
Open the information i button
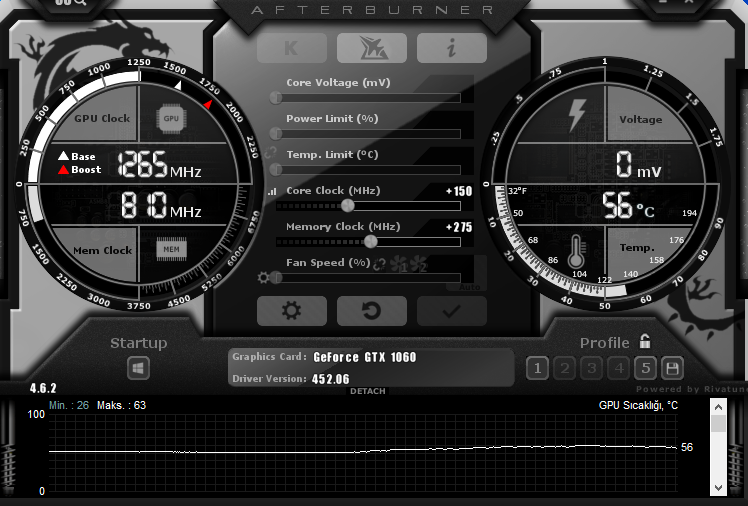[x=452, y=48]
